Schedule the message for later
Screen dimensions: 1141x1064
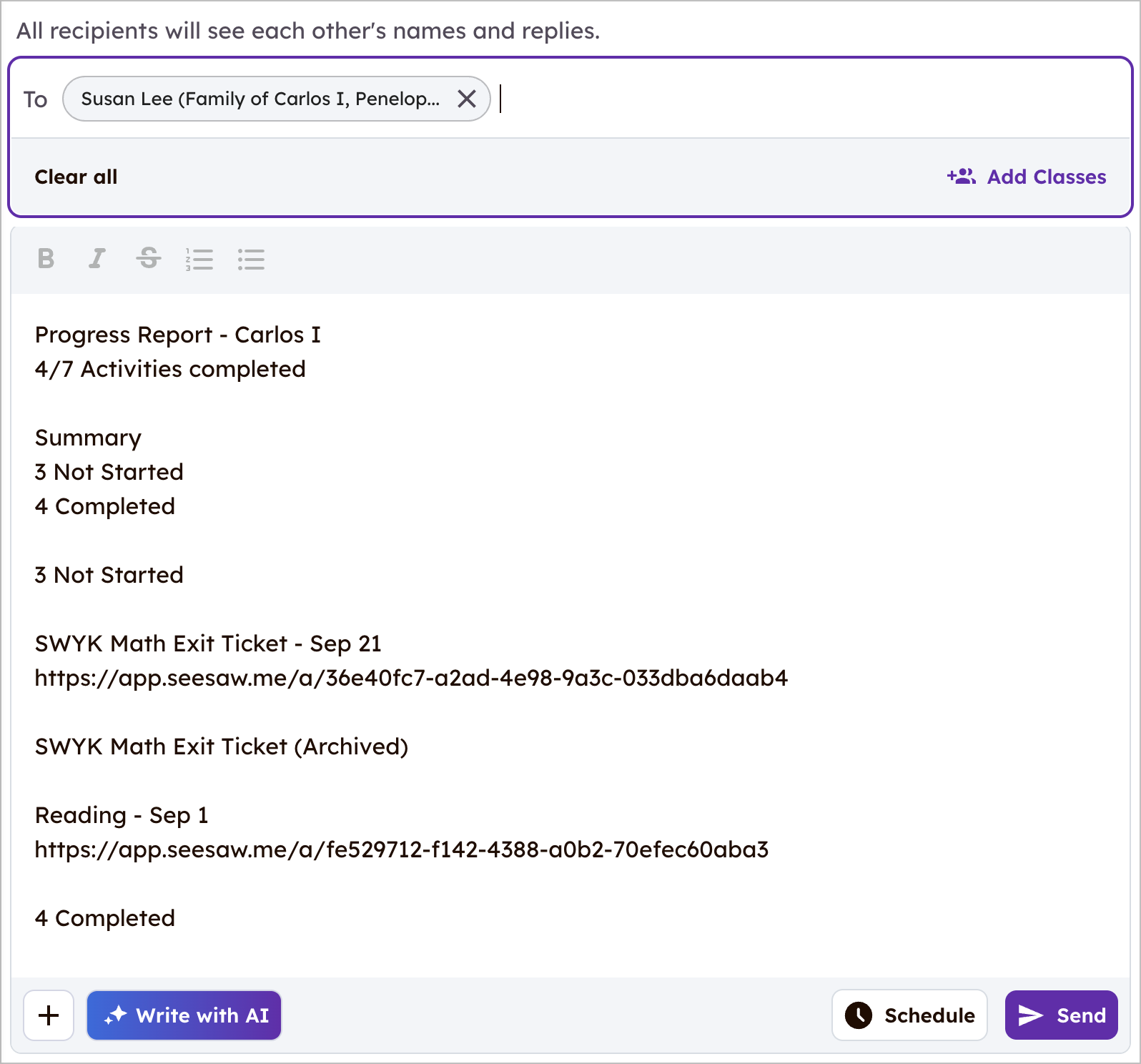pyautogui.click(x=909, y=1015)
